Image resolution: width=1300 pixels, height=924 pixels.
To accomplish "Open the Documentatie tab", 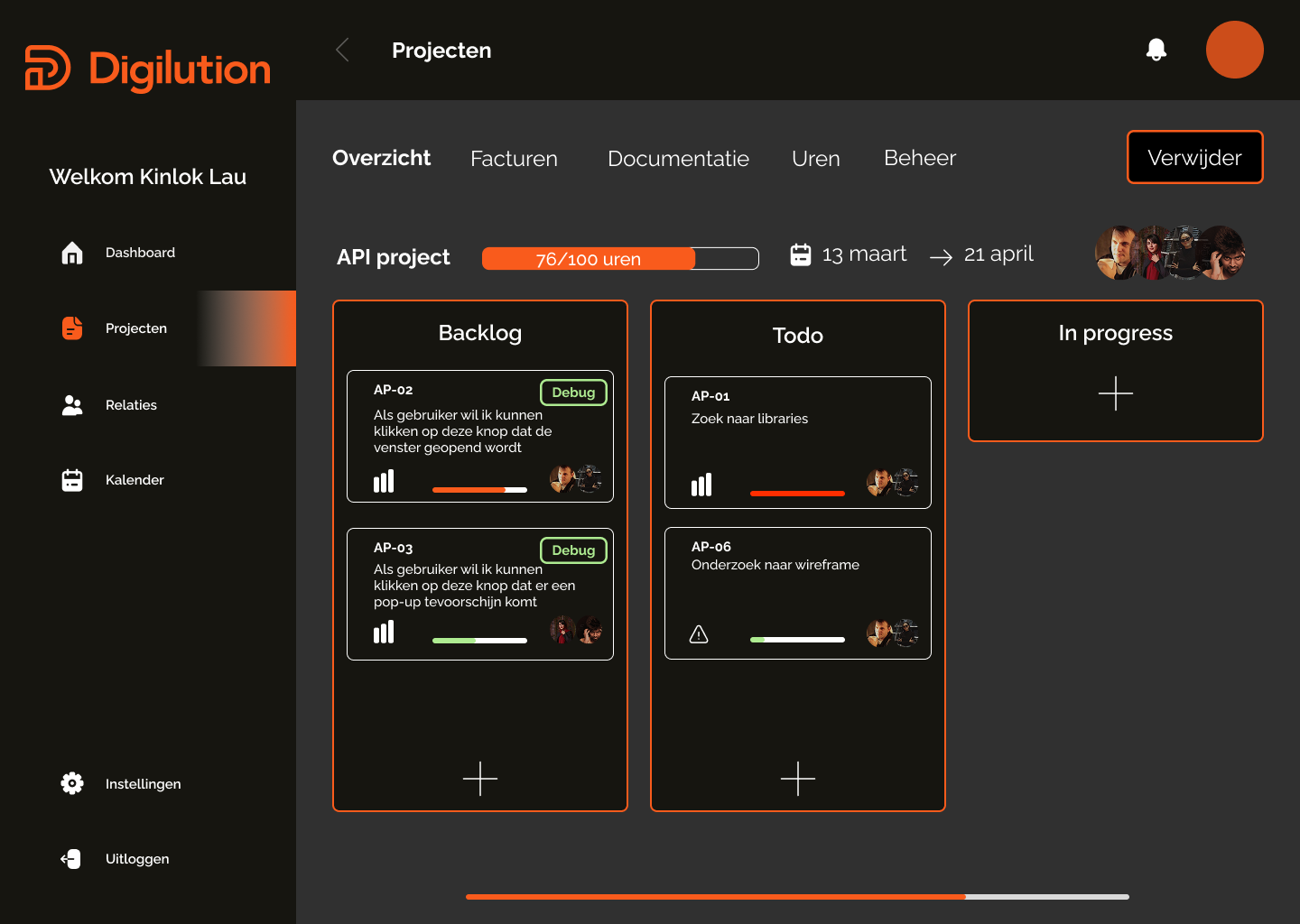I will pyautogui.click(x=678, y=159).
